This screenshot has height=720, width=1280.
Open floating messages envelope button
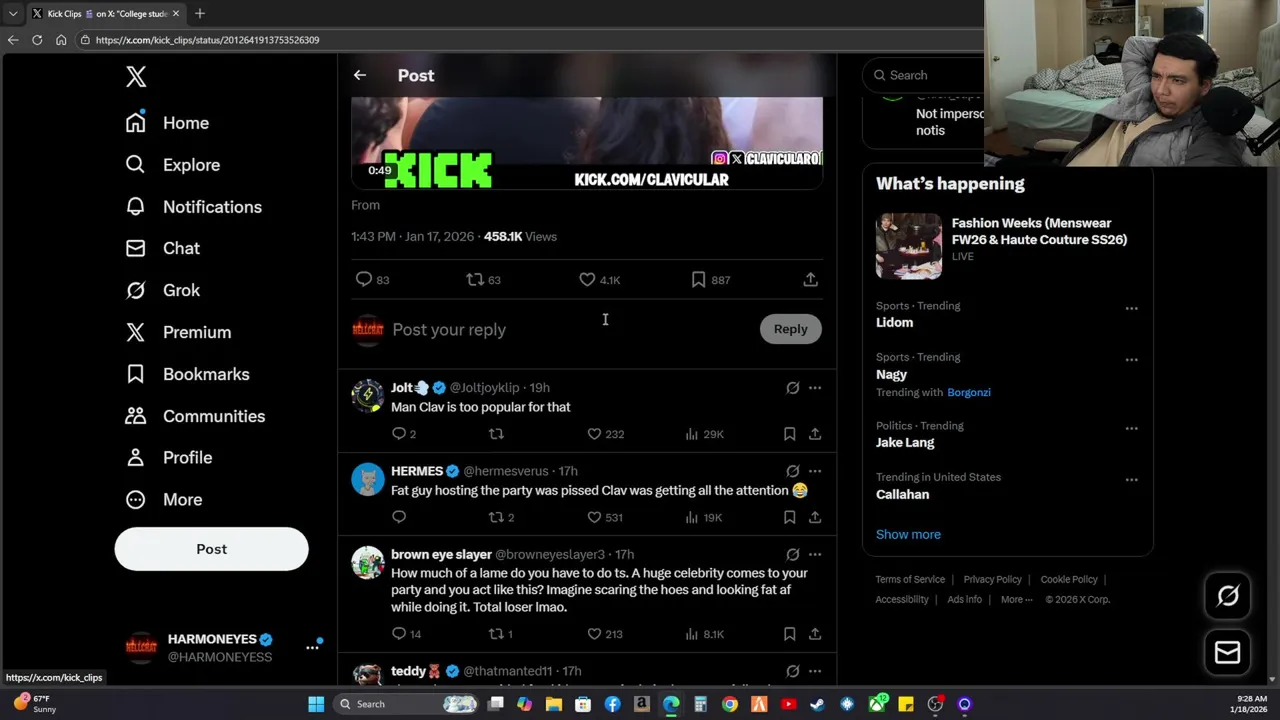click(1227, 652)
